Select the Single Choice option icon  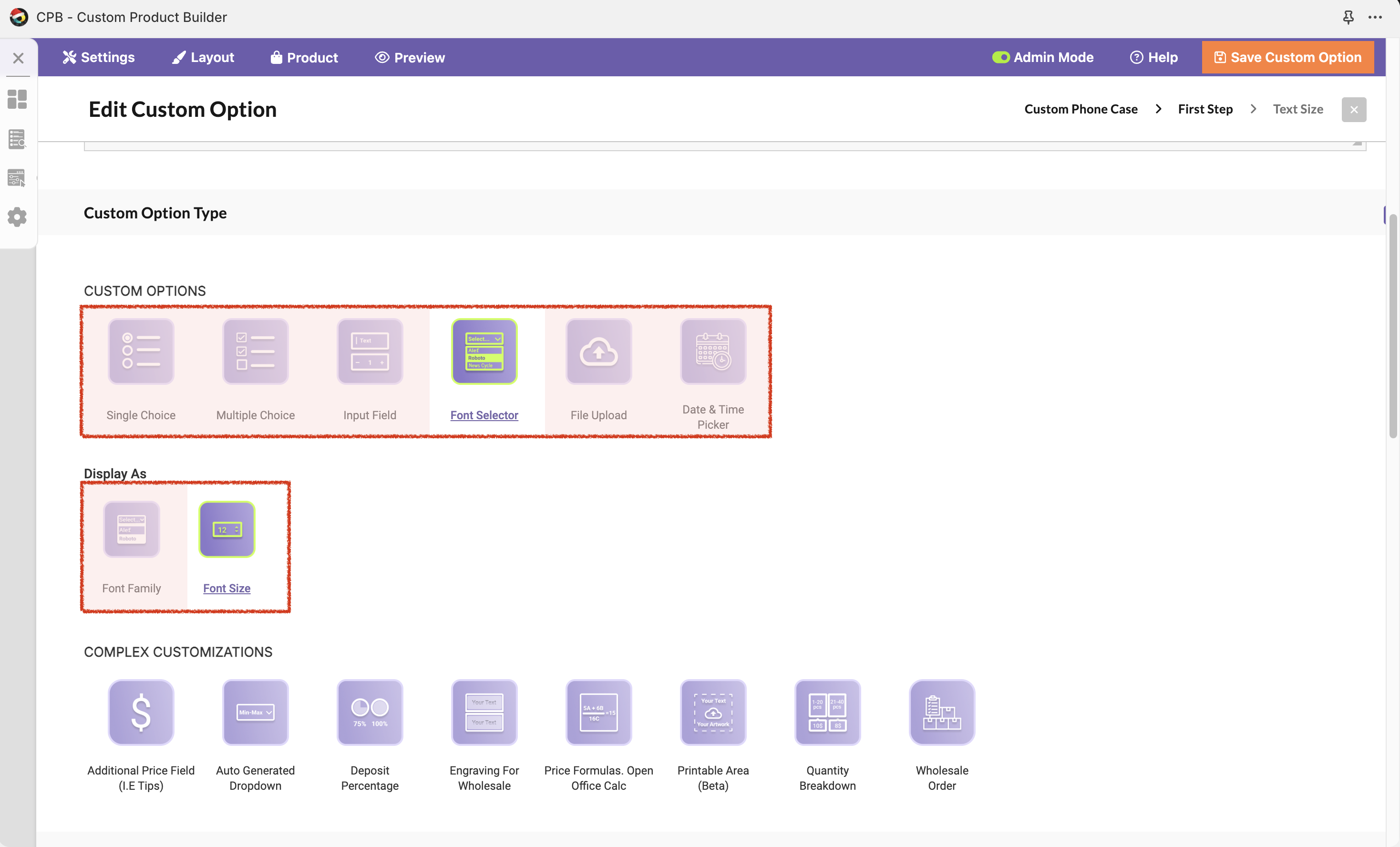(x=141, y=351)
